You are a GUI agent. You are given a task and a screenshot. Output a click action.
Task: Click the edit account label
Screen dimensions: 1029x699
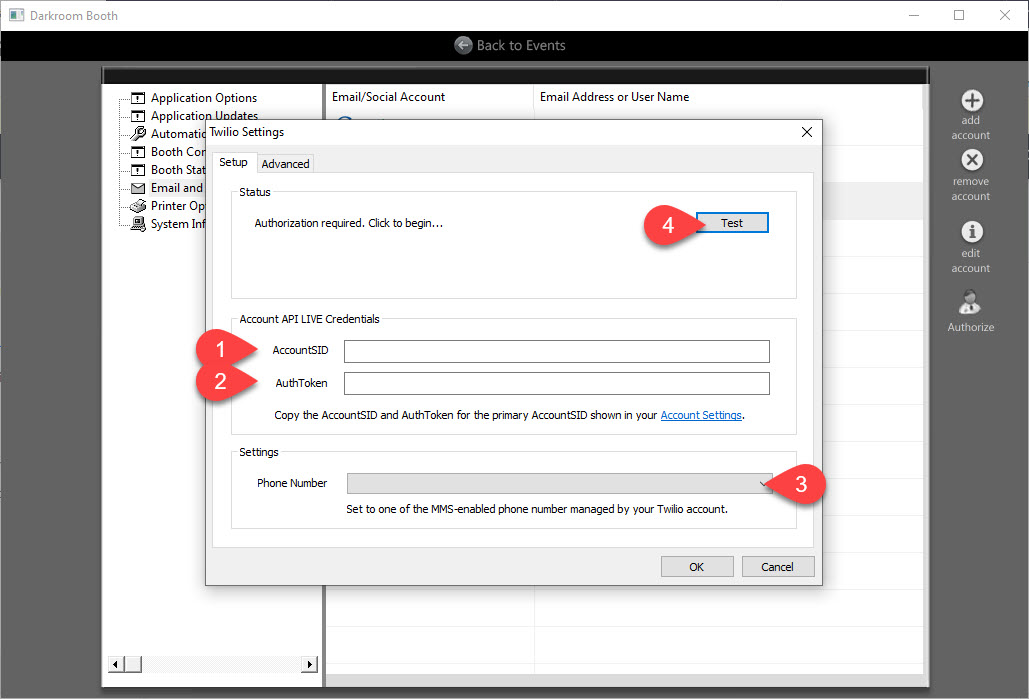971,261
